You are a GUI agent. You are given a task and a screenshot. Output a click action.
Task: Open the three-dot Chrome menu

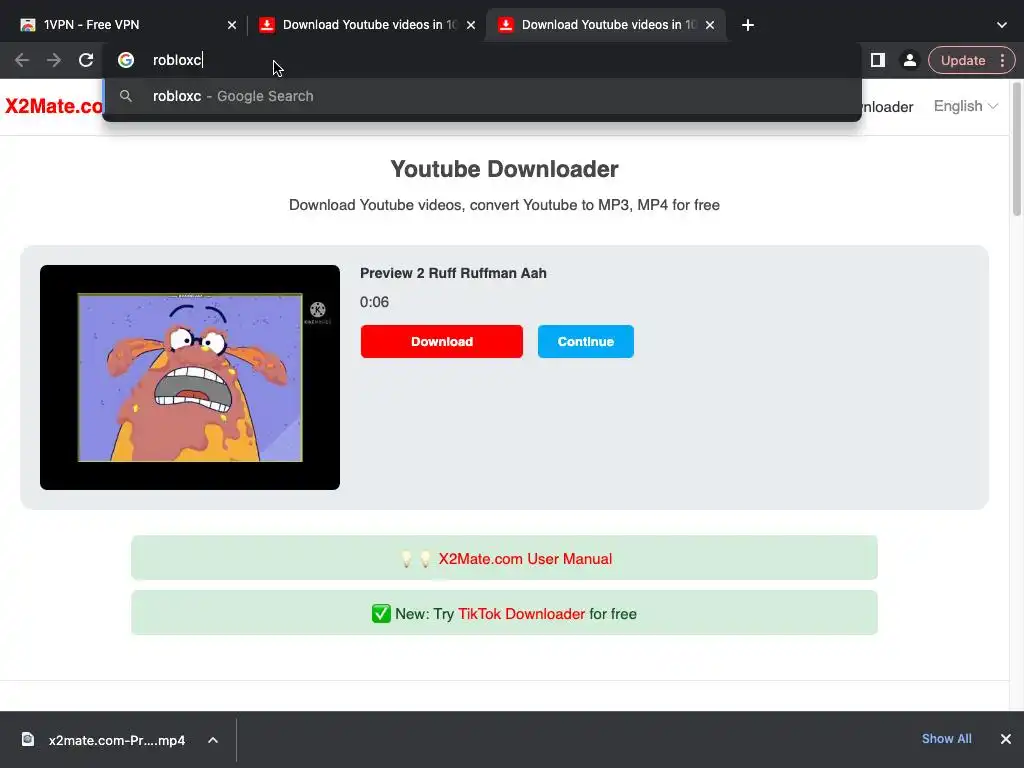pos(1002,60)
